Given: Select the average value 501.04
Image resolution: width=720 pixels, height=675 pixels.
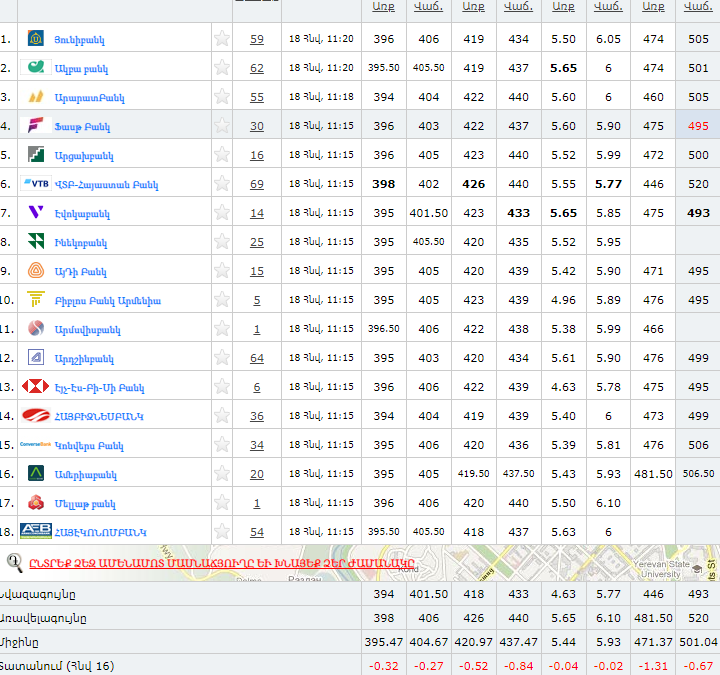Looking at the screenshot, I should [x=698, y=642].
